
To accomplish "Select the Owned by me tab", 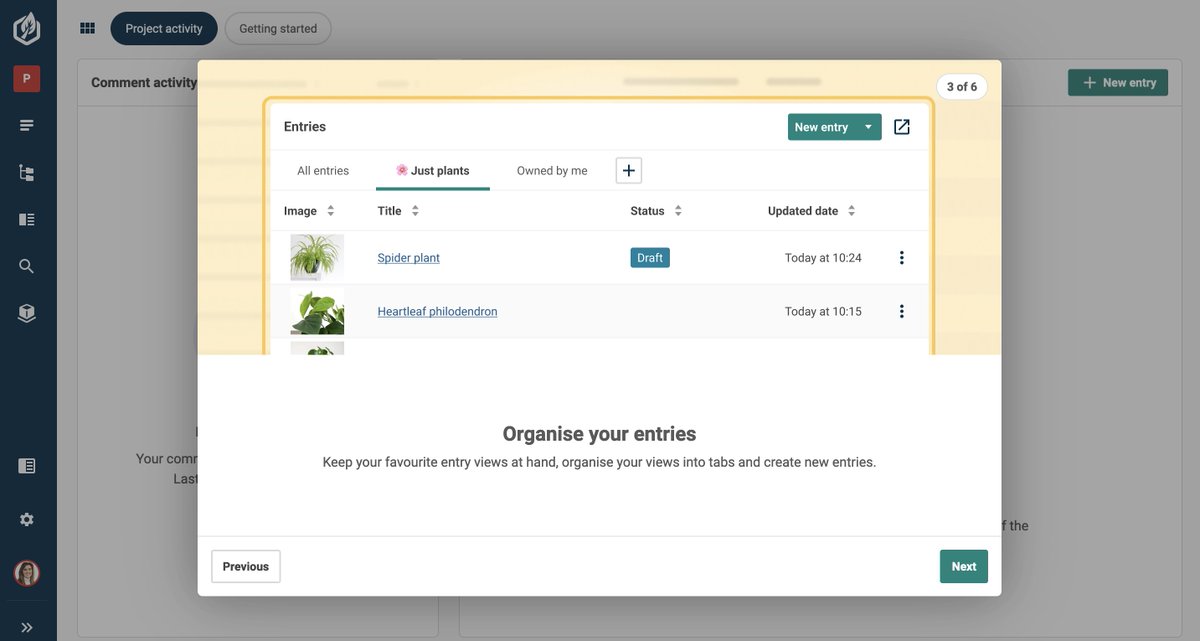I will [552, 171].
